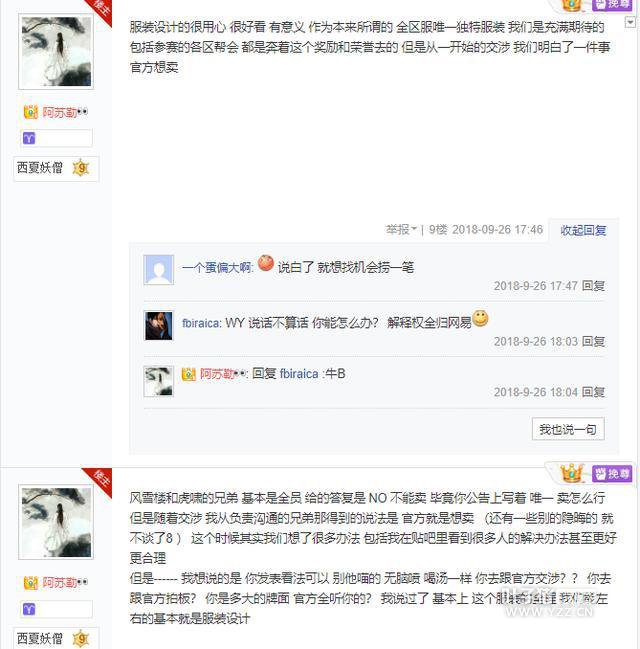This screenshot has height=649, width=640.
Task: Click the 一个蛋偏大啊 username link
Action: [217, 268]
